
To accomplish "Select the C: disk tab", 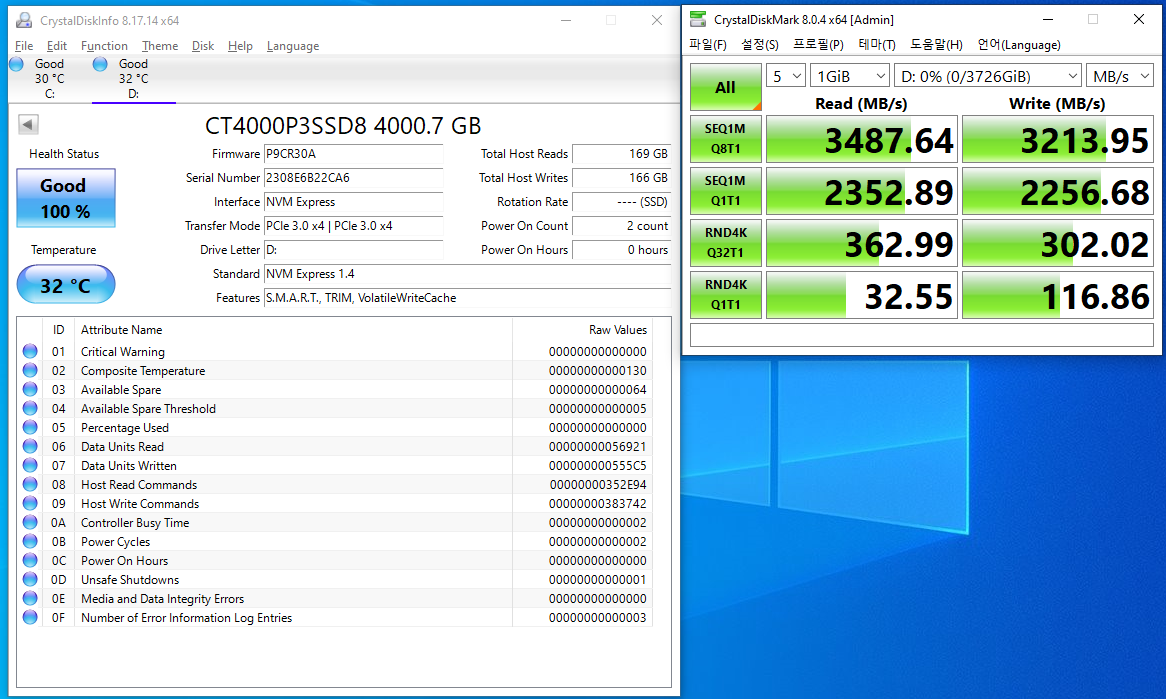I will pos(49,79).
